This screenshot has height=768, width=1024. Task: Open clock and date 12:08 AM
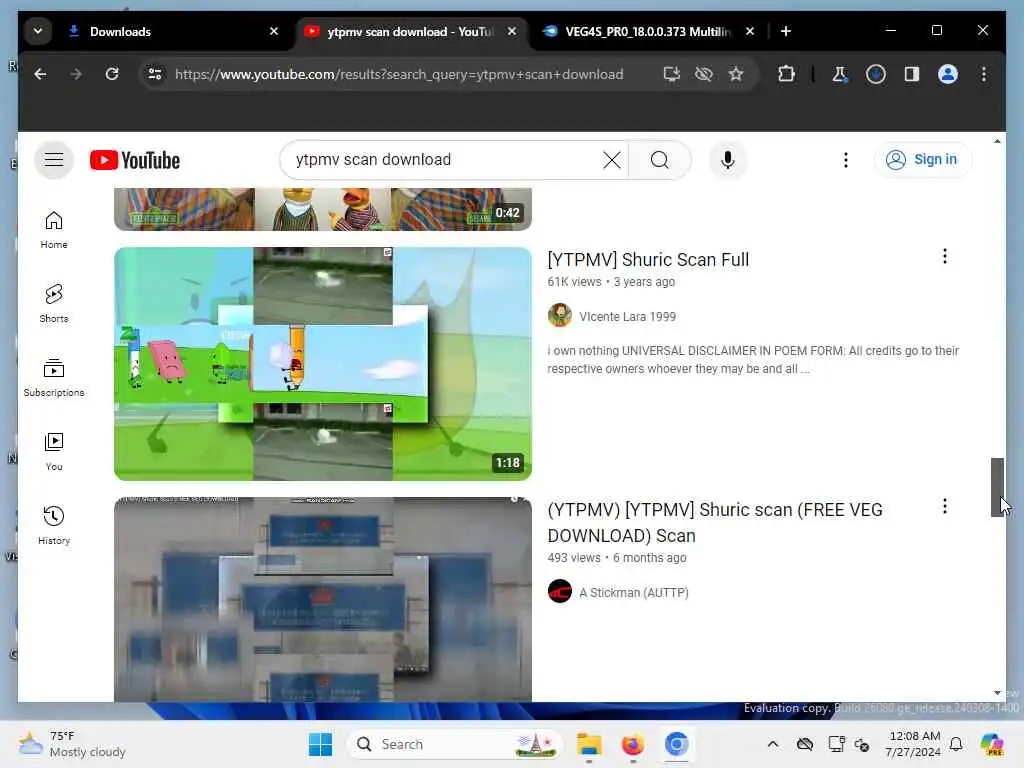[913, 744]
